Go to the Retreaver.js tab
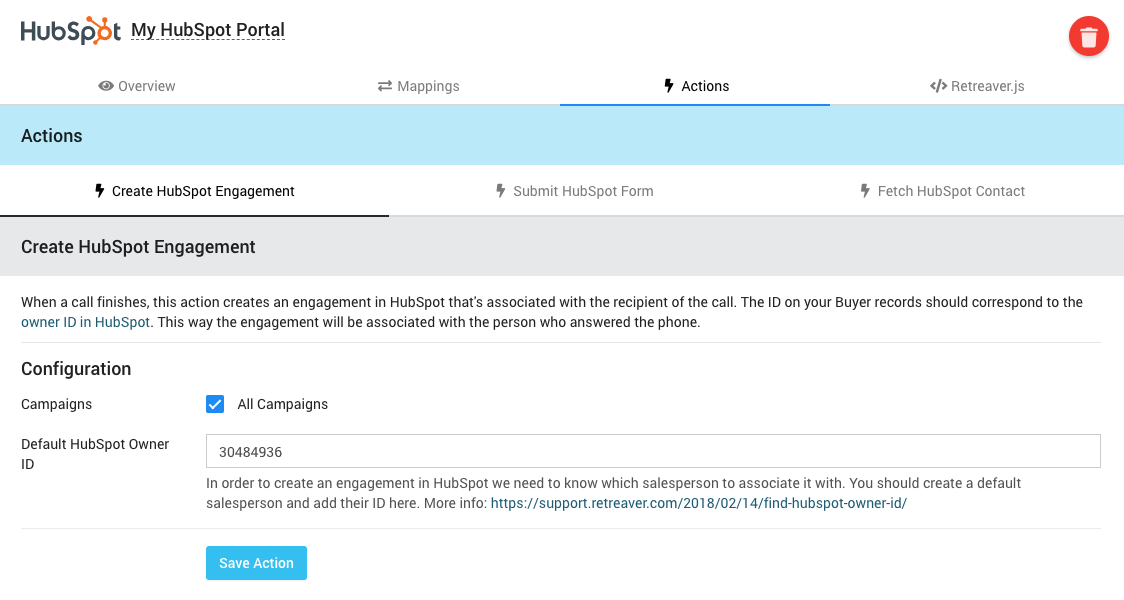Viewport: 1124px width, 600px height. pyautogui.click(x=987, y=86)
